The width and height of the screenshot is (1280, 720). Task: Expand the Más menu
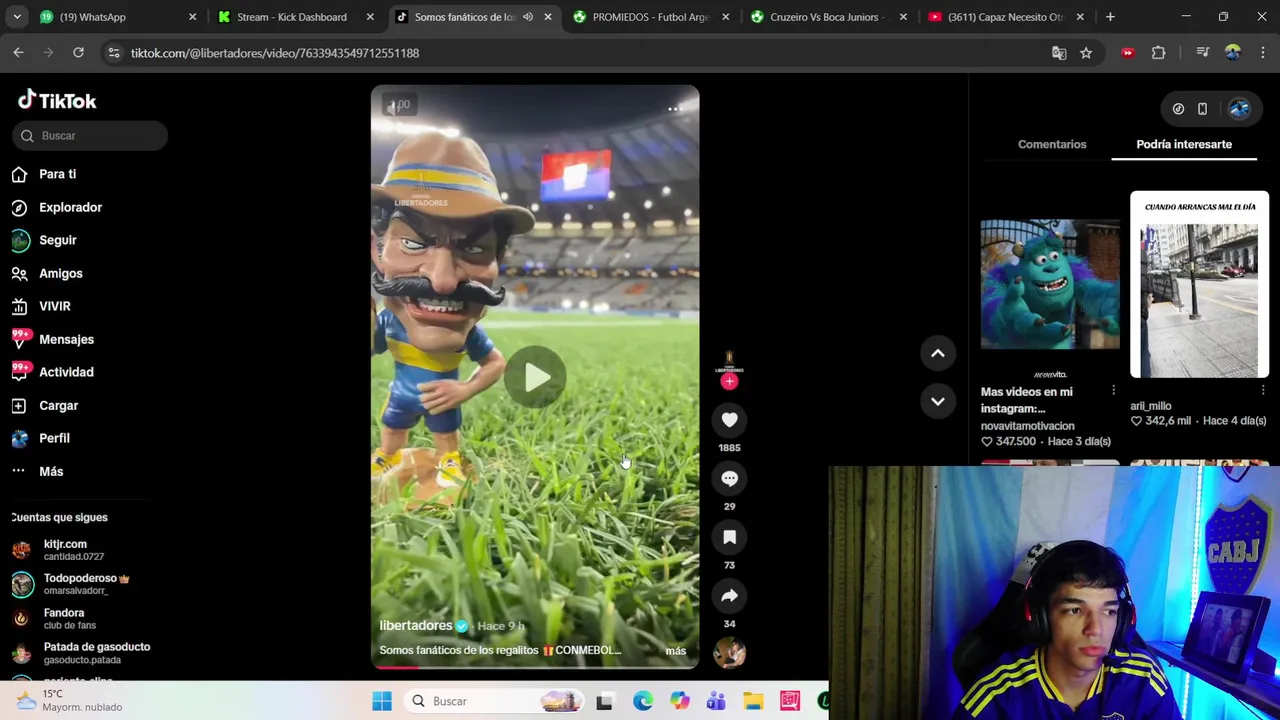[50, 471]
